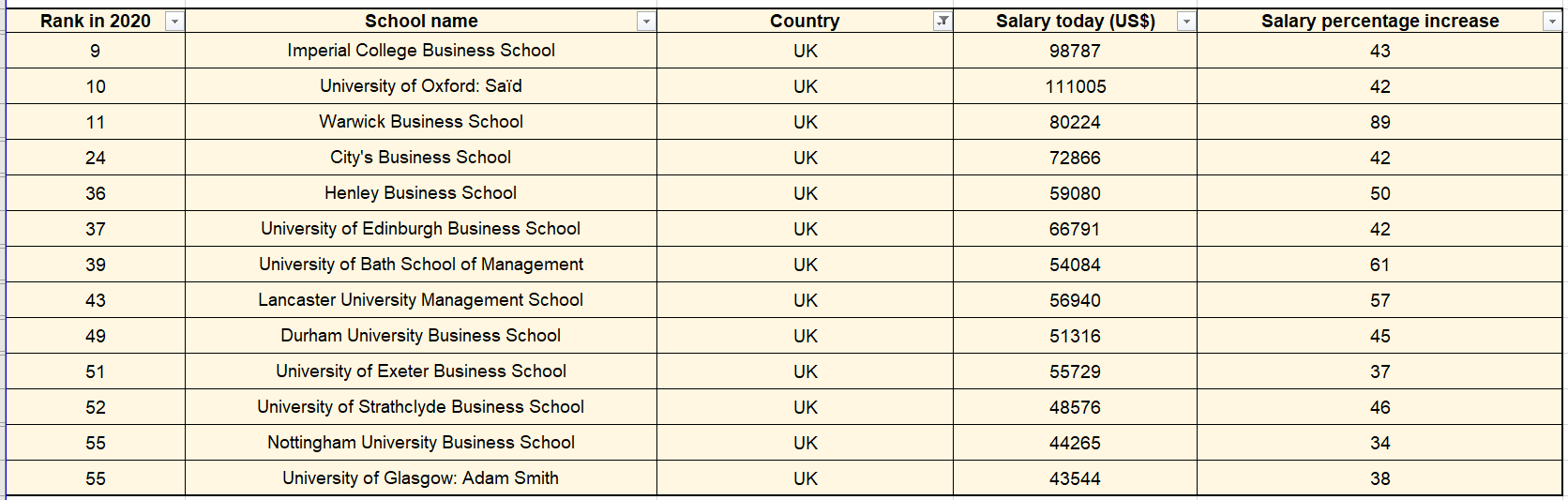Image resolution: width=1568 pixels, height=500 pixels.
Task: Select Nottingham University Business School cell
Action: coord(420,443)
